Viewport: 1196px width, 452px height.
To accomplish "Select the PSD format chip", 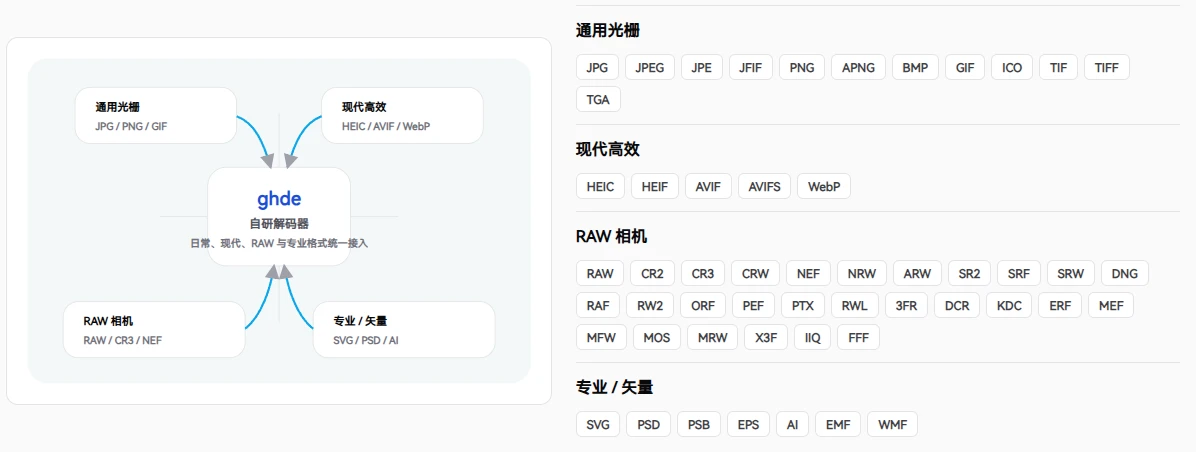I will point(649,424).
